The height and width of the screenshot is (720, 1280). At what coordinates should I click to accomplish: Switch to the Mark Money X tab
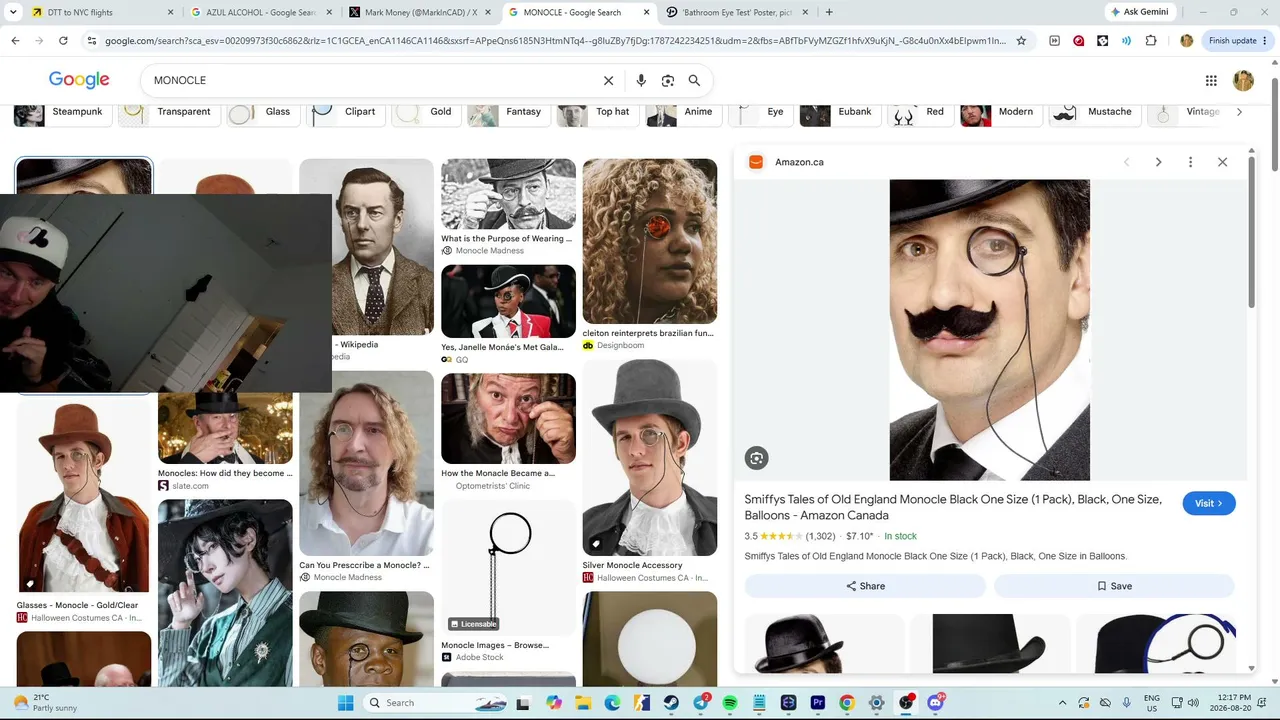[419, 12]
